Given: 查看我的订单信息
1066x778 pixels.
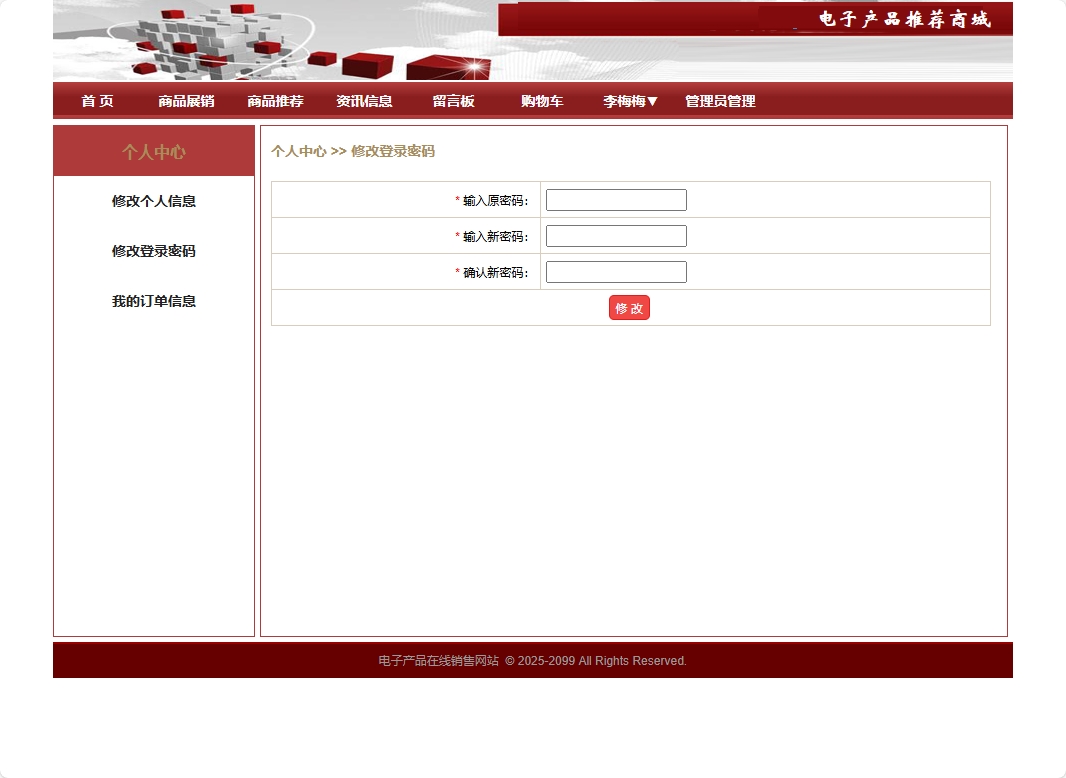Looking at the screenshot, I should (153, 301).
